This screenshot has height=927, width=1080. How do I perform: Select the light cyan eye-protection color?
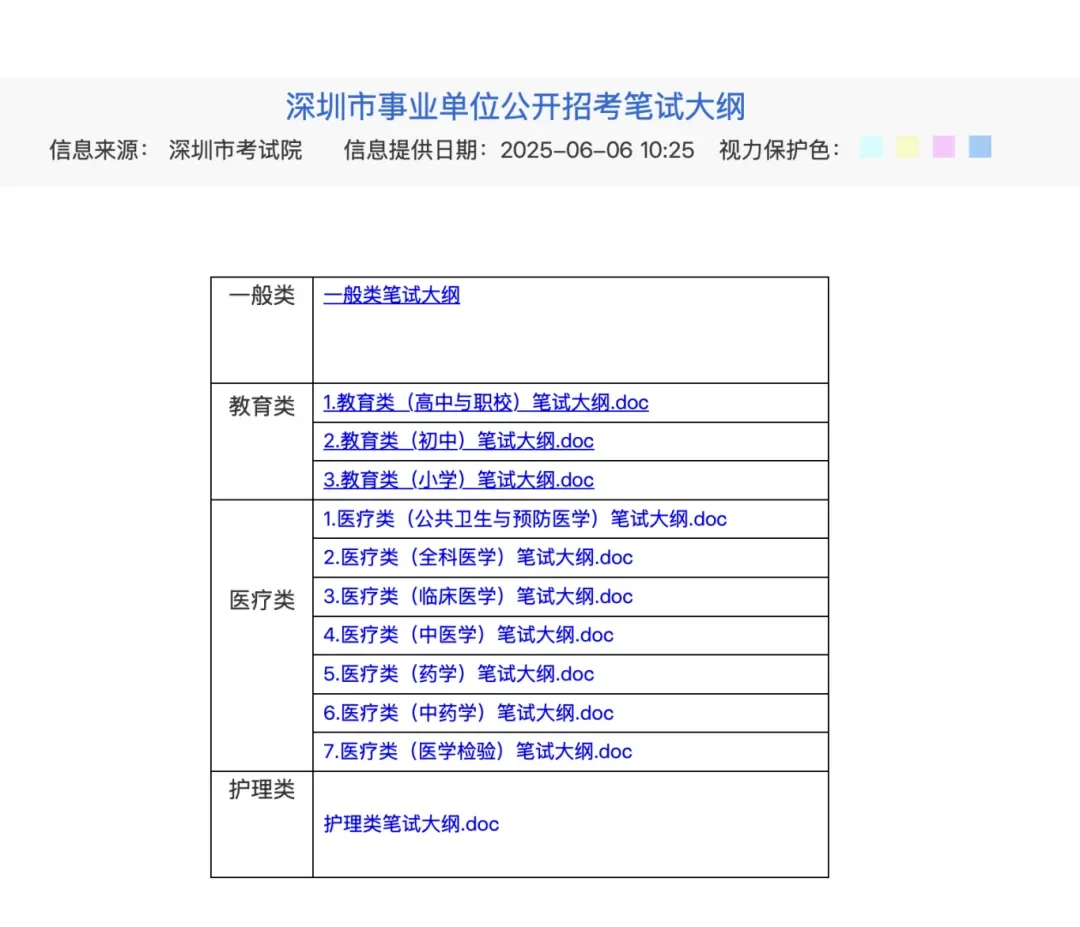(x=871, y=147)
